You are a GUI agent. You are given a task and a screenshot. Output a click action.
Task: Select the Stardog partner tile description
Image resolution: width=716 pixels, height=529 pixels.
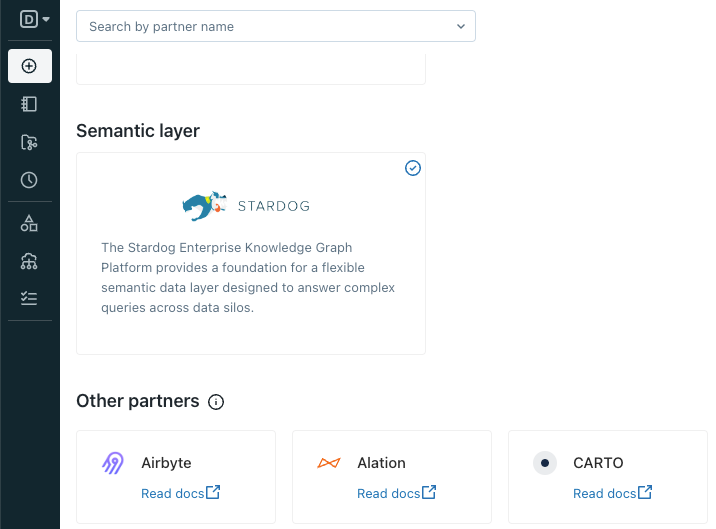(x=249, y=278)
